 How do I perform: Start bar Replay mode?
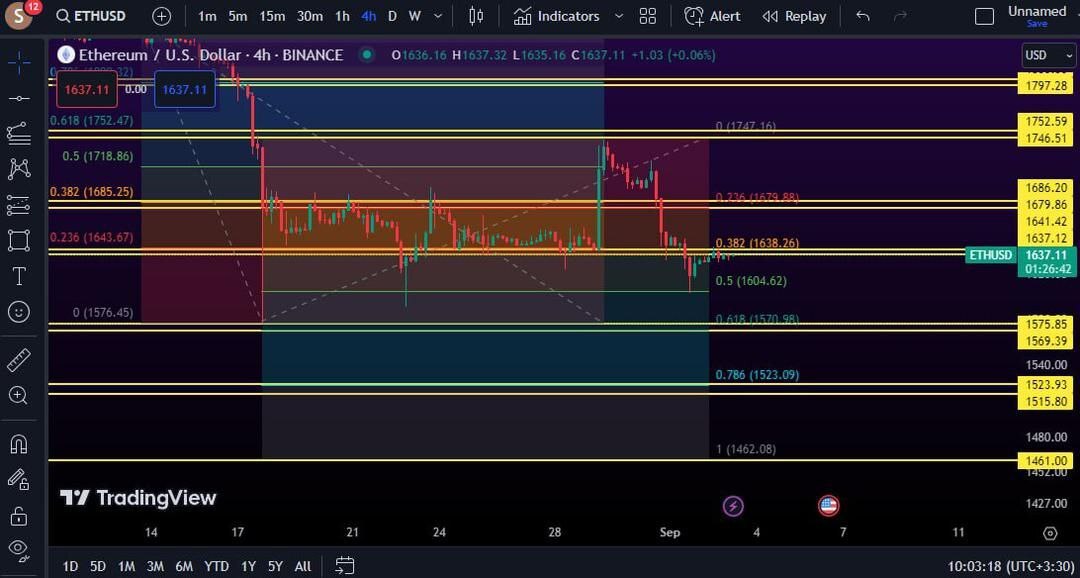pyautogui.click(x=794, y=16)
